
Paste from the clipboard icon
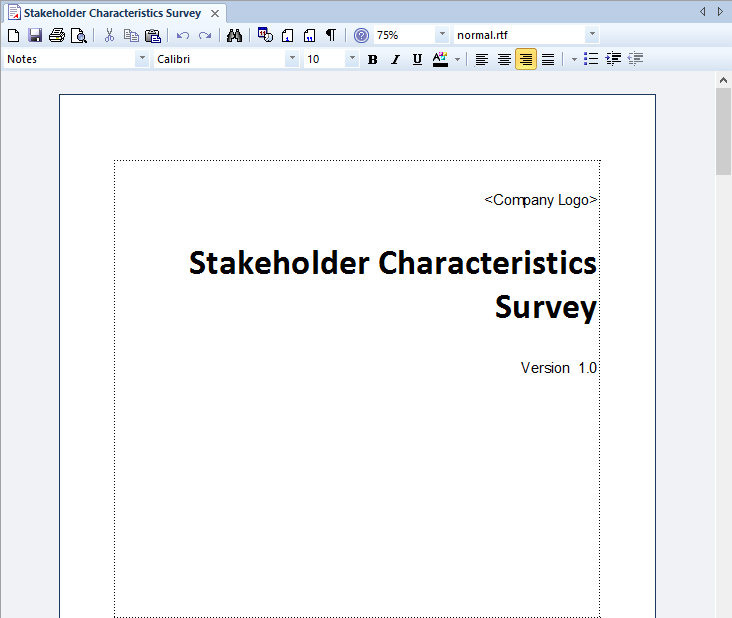click(x=153, y=35)
